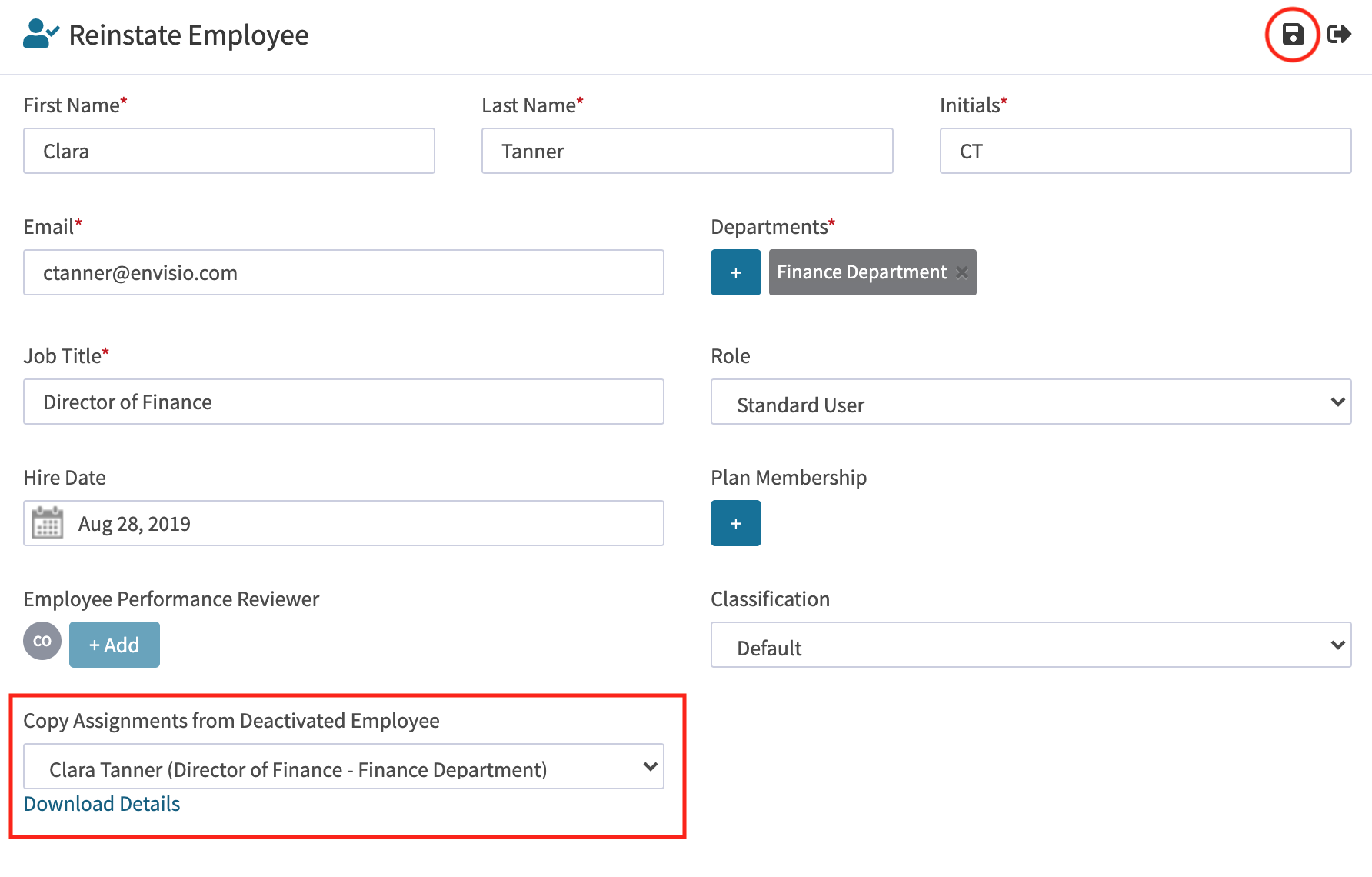
Task: Open the Hire Date calendar icon
Action: 48,523
